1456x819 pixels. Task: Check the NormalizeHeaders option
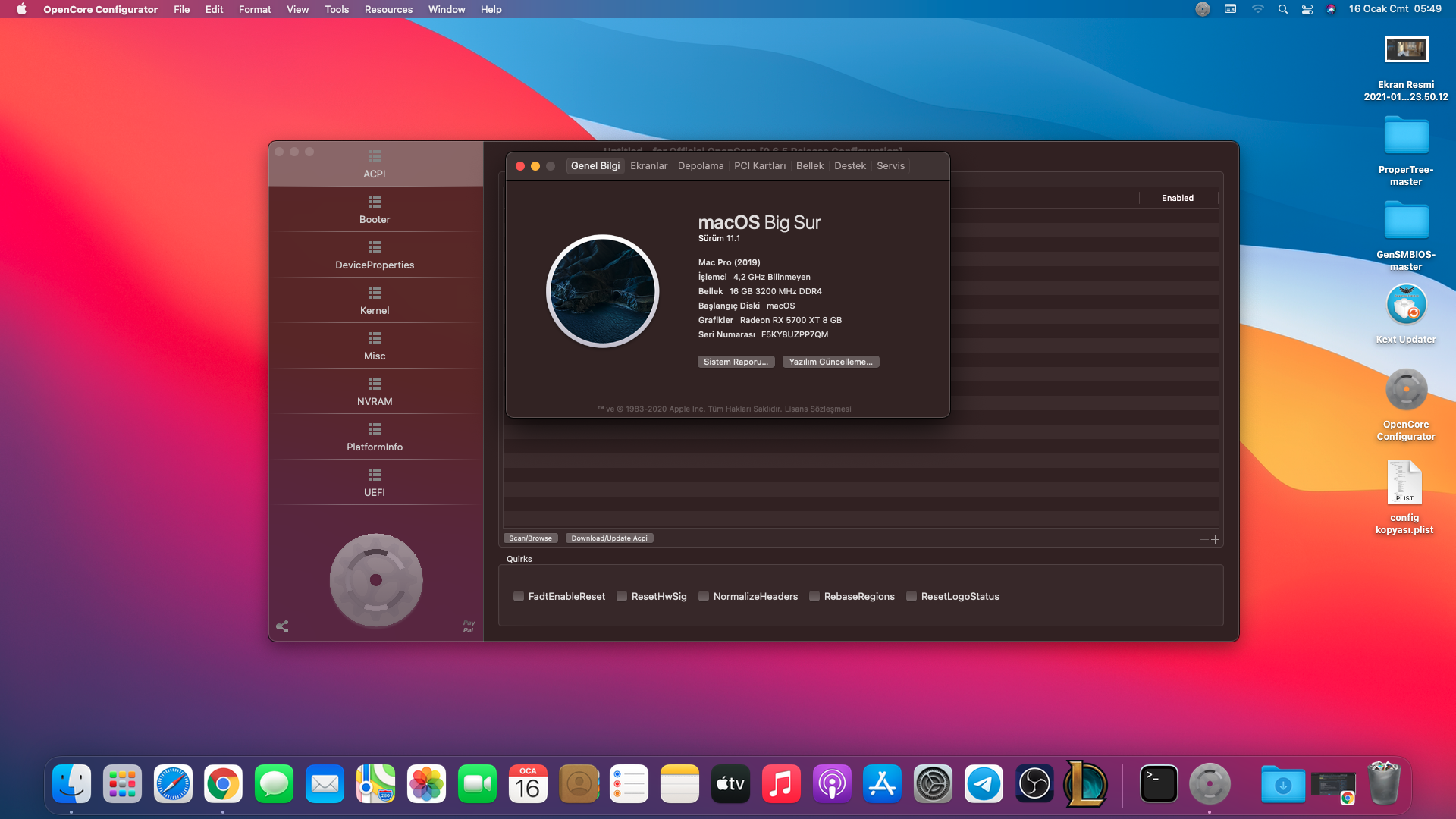[704, 597]
